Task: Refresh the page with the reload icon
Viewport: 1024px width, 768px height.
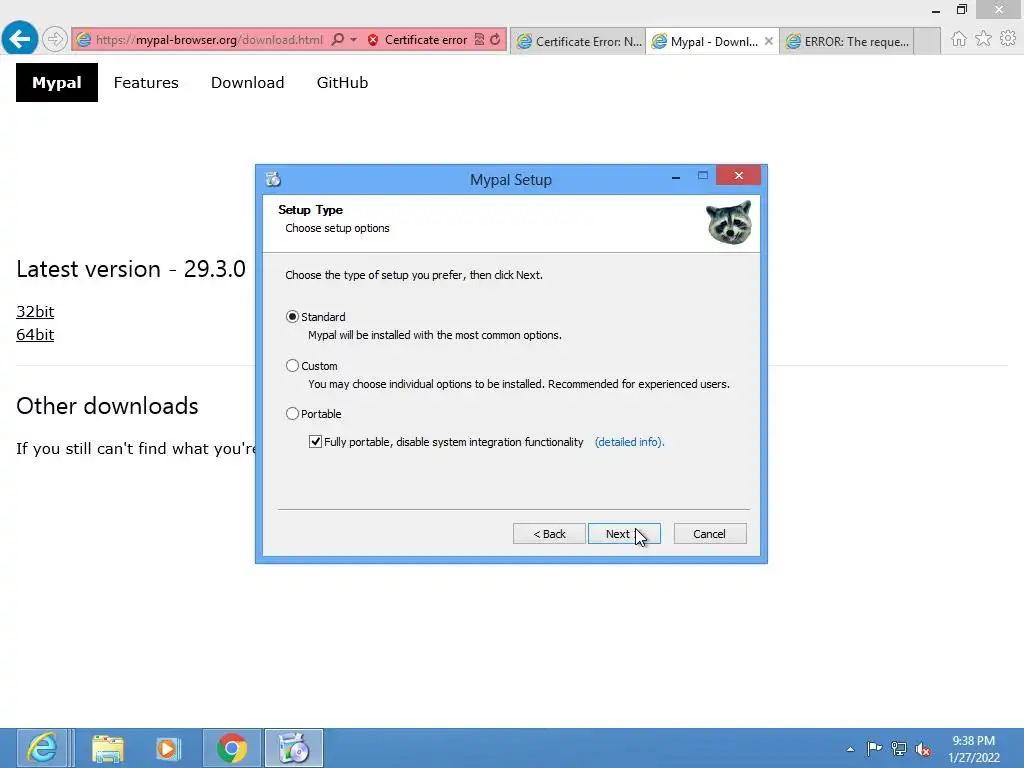Action: tap(496, 40)
